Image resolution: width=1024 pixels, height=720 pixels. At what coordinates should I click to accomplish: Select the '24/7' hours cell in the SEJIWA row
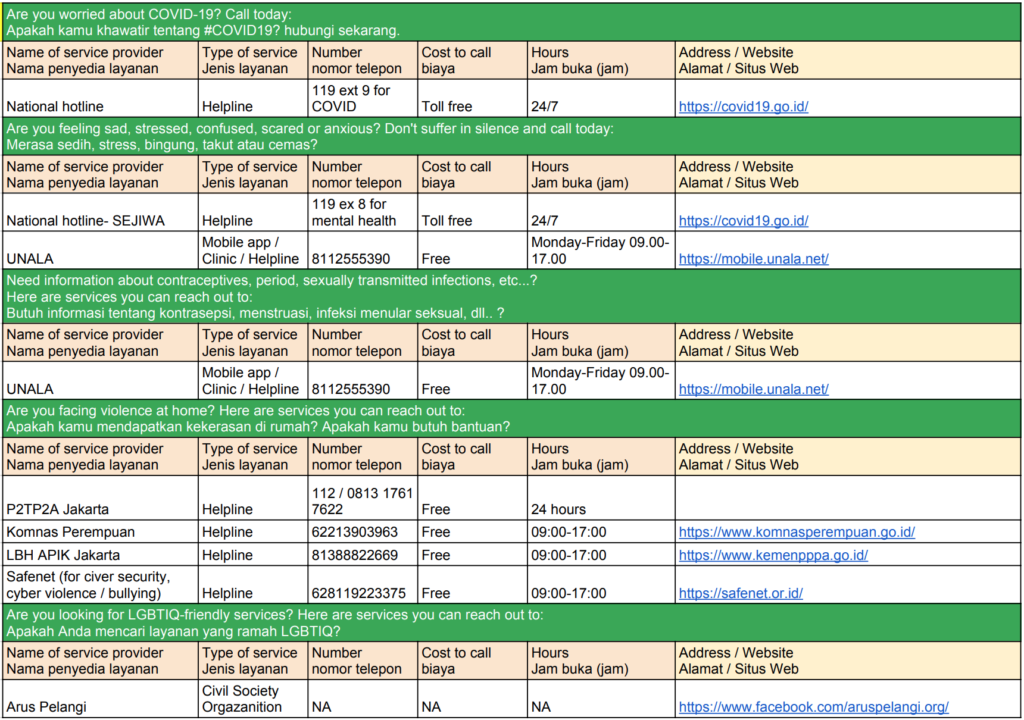pos(601,212)
